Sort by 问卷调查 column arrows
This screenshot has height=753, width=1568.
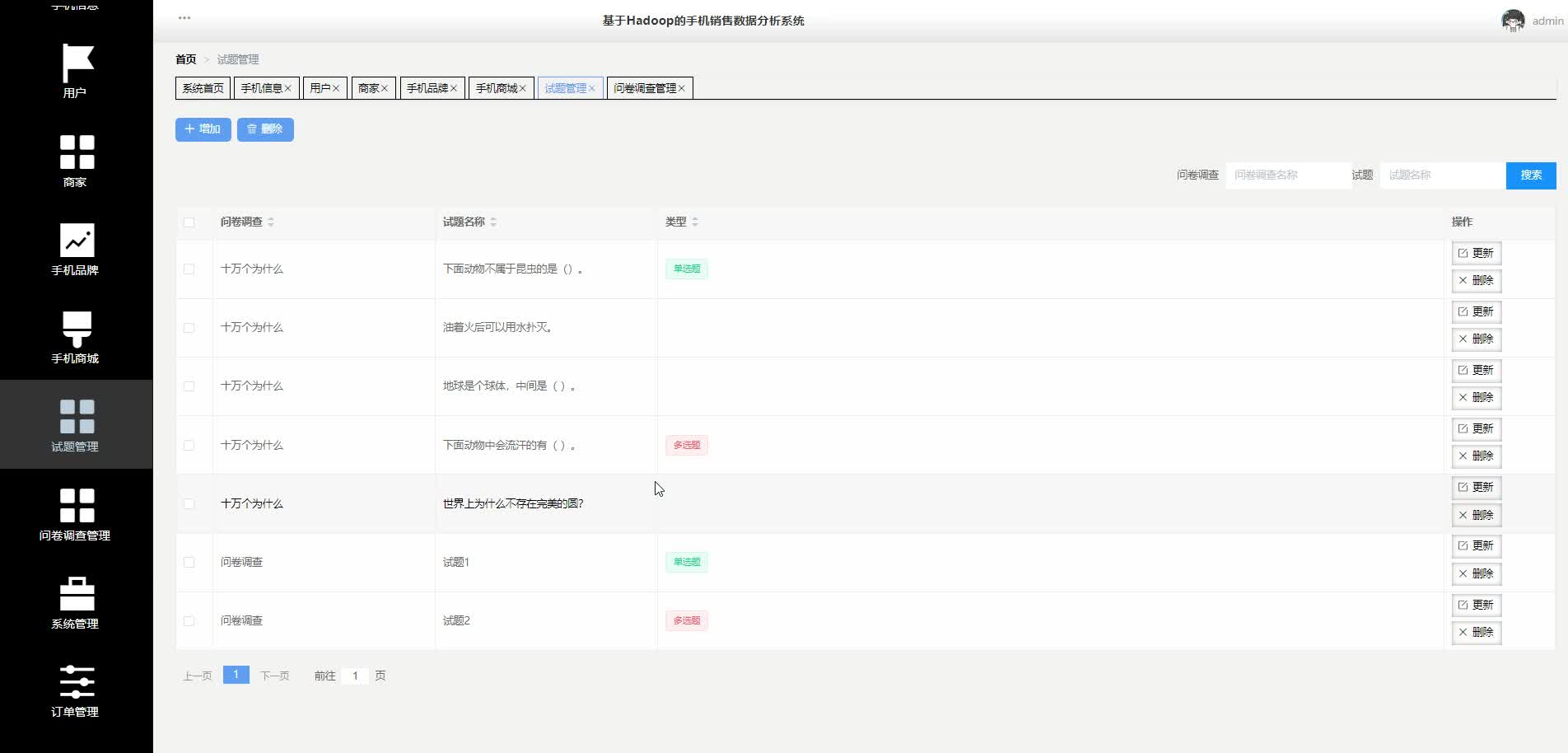point(271,222)
